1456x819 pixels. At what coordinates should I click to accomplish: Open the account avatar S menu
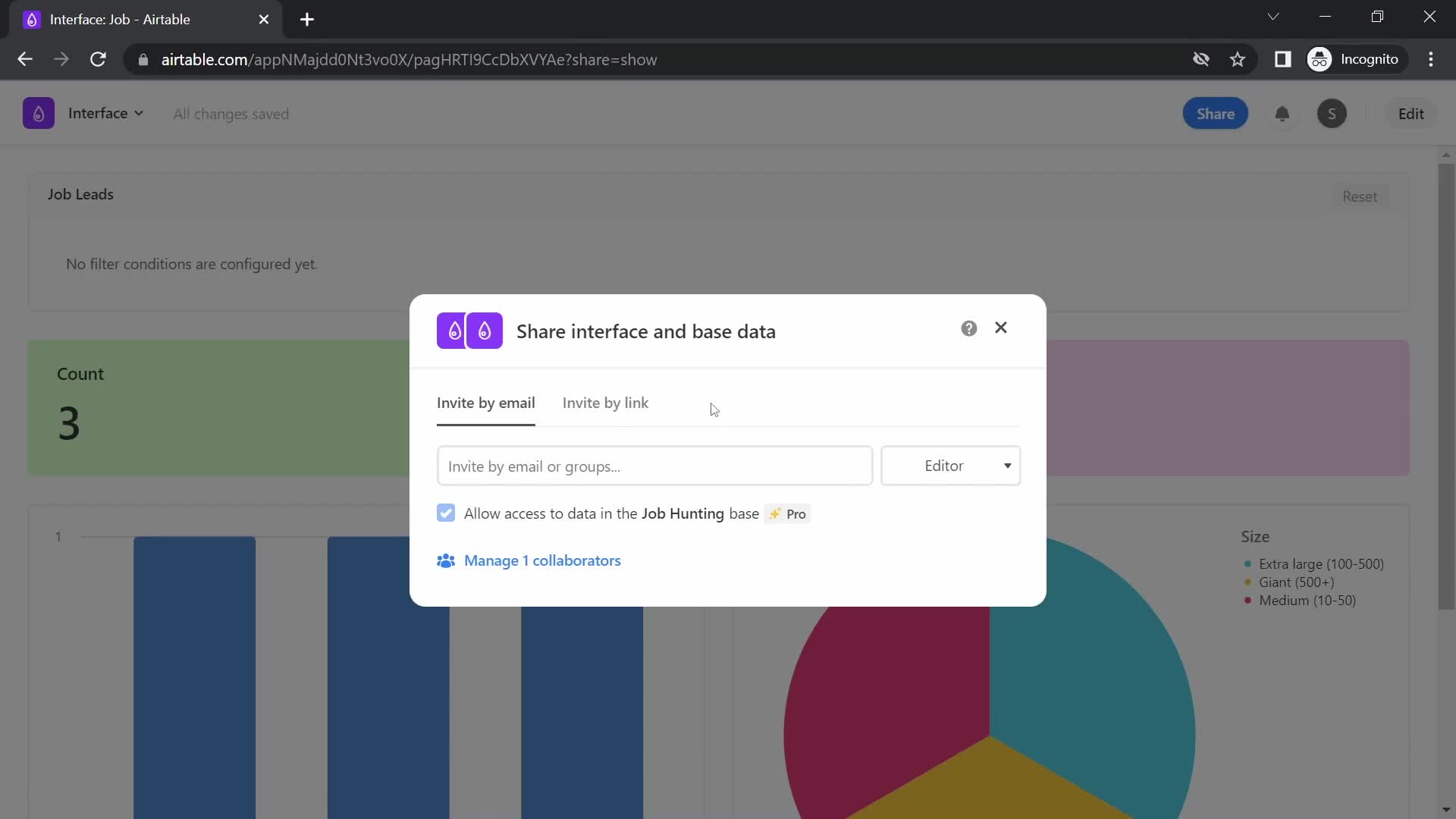(1332, 114)
